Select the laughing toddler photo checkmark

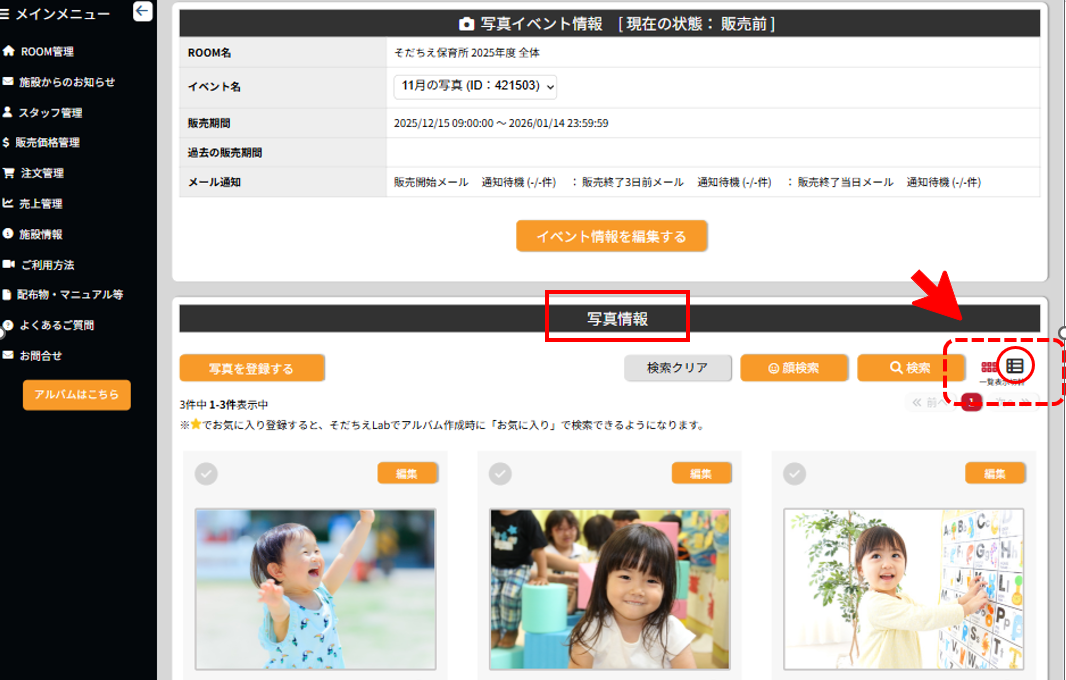click(206, 474)
